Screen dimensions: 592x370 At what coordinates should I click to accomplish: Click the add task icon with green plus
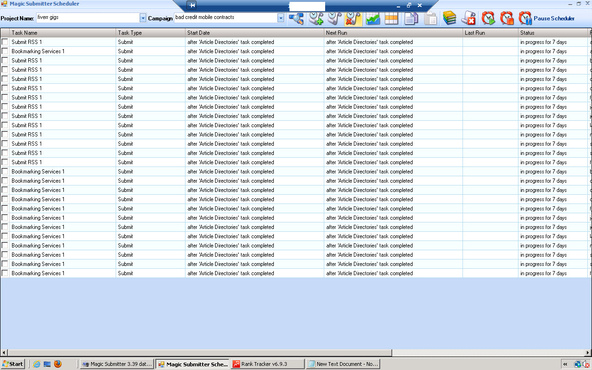316,18
